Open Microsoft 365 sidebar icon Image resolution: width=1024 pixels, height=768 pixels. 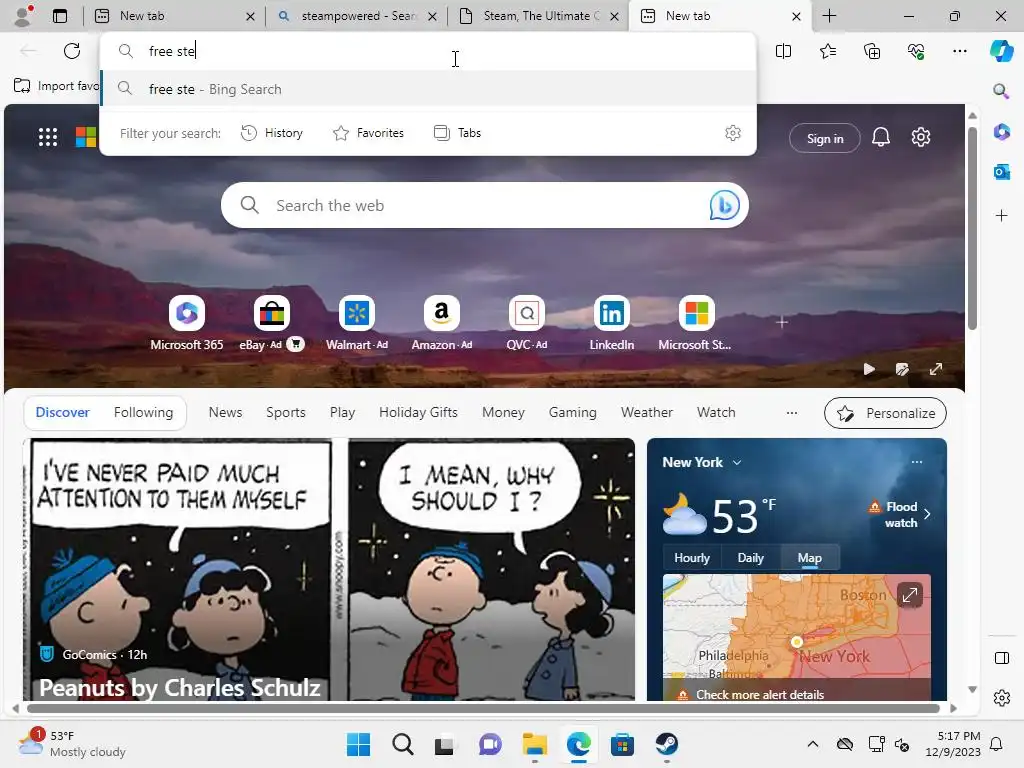coord(1001,131)
